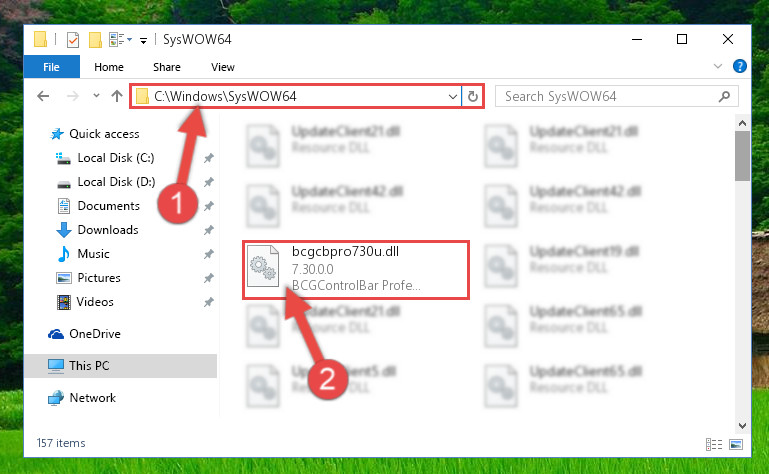Unpin Documents from Quick access

coord(209,206)
